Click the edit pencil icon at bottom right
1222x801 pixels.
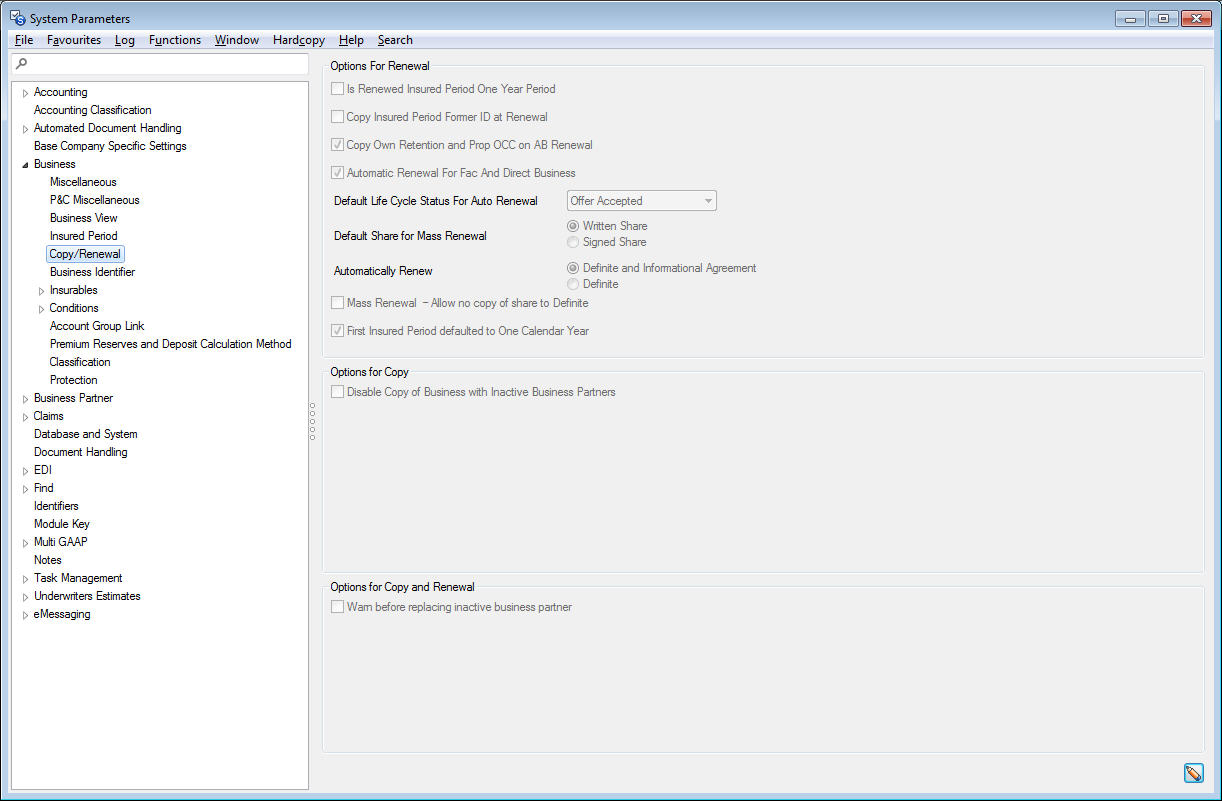pyautogui.click(x=1193, y=773)
